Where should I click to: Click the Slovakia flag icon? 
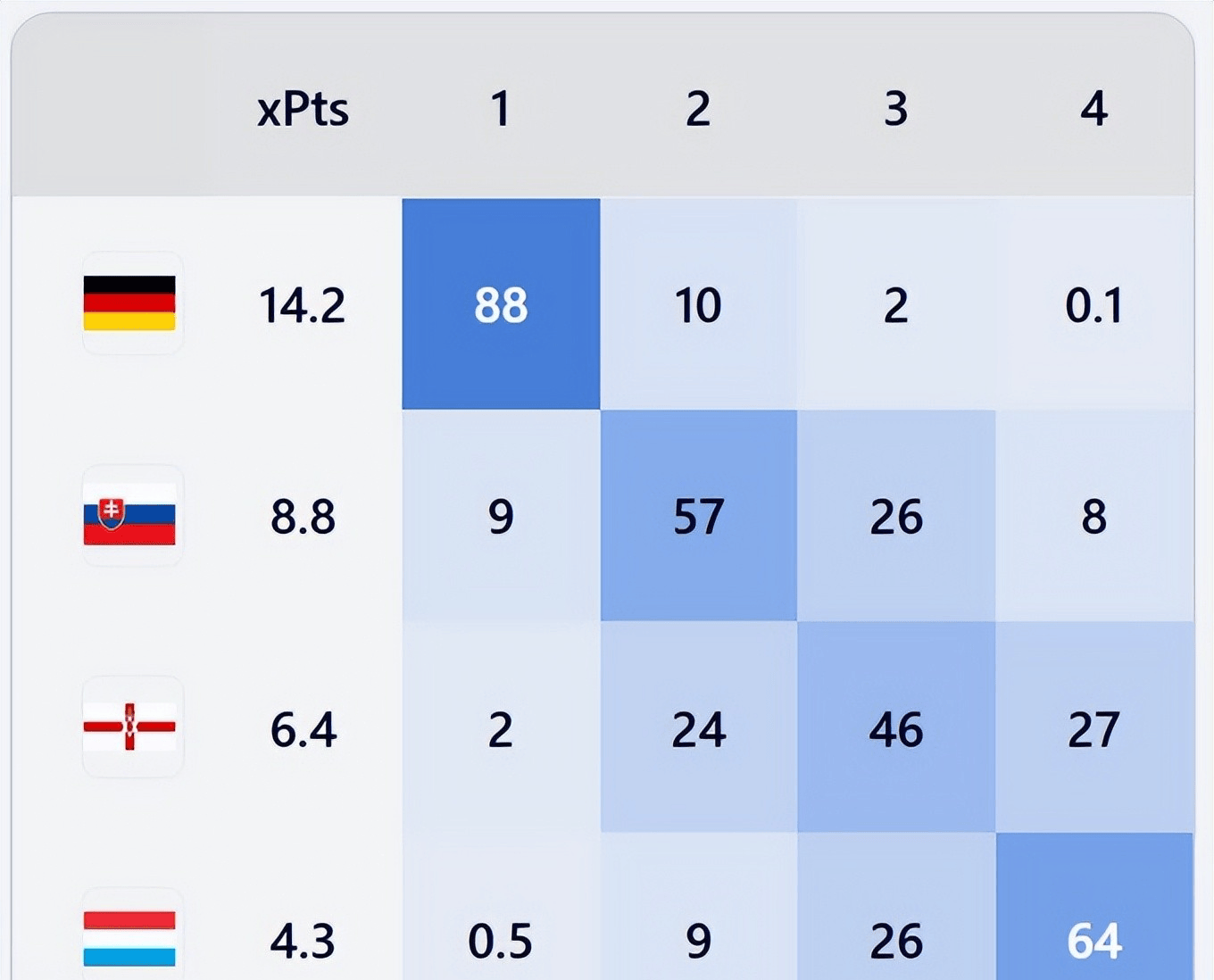[x=129, y=515]
